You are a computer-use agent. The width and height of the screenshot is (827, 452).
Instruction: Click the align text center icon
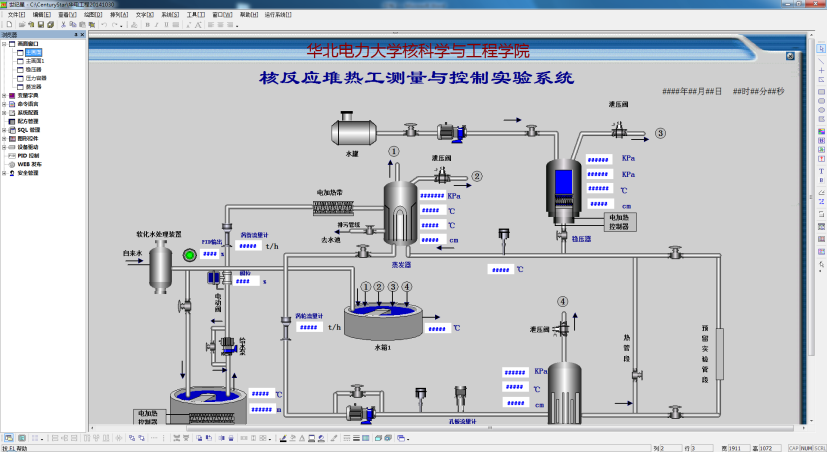[220, 24]
